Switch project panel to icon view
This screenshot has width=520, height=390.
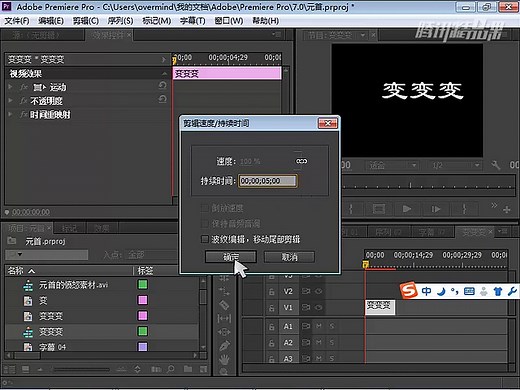click(25, 369)
